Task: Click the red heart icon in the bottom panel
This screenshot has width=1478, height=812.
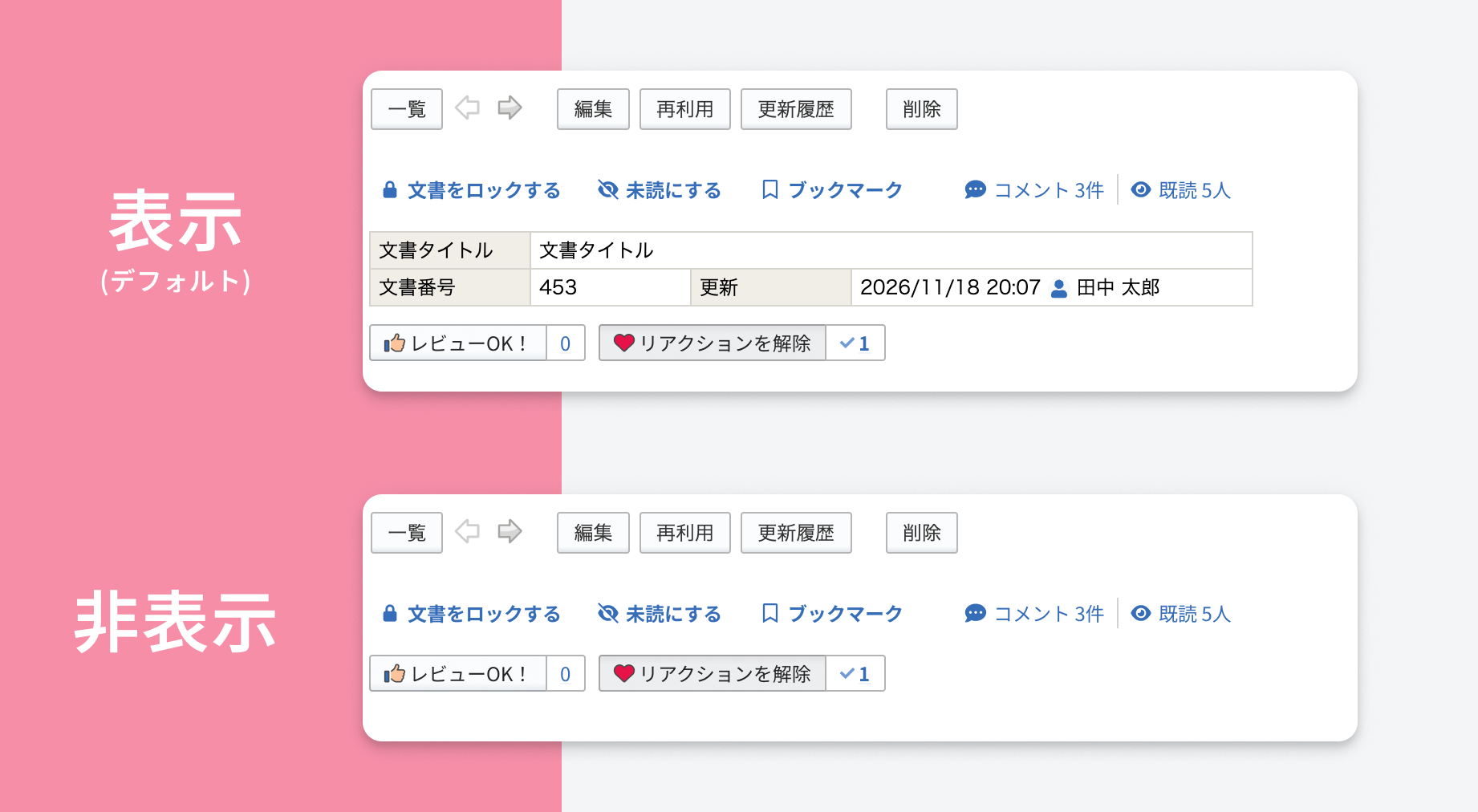Action: (624, 674)
